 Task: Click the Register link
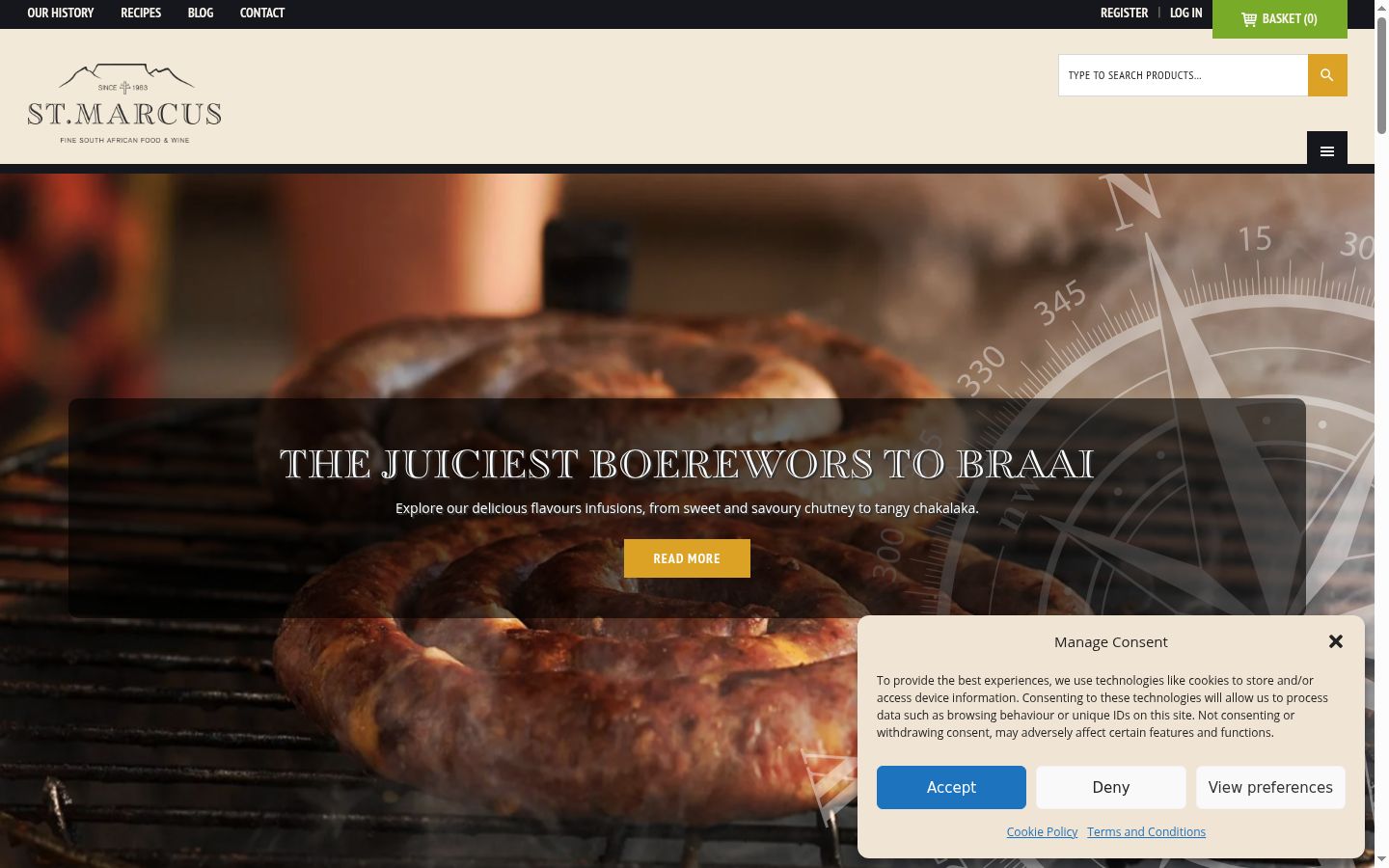(1124, 13)
